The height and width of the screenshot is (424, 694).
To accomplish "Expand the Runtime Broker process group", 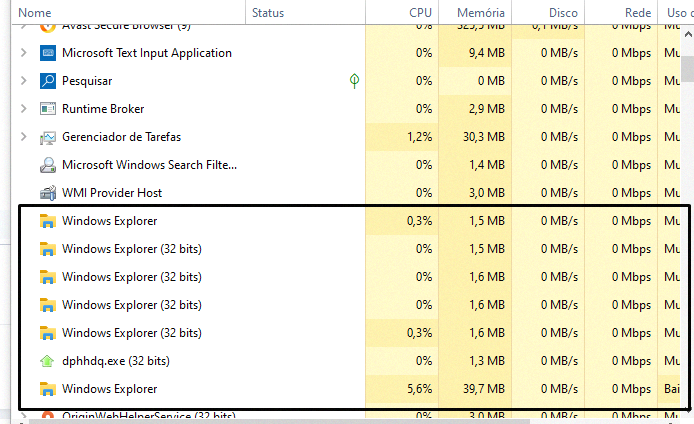I will (23, 108).
